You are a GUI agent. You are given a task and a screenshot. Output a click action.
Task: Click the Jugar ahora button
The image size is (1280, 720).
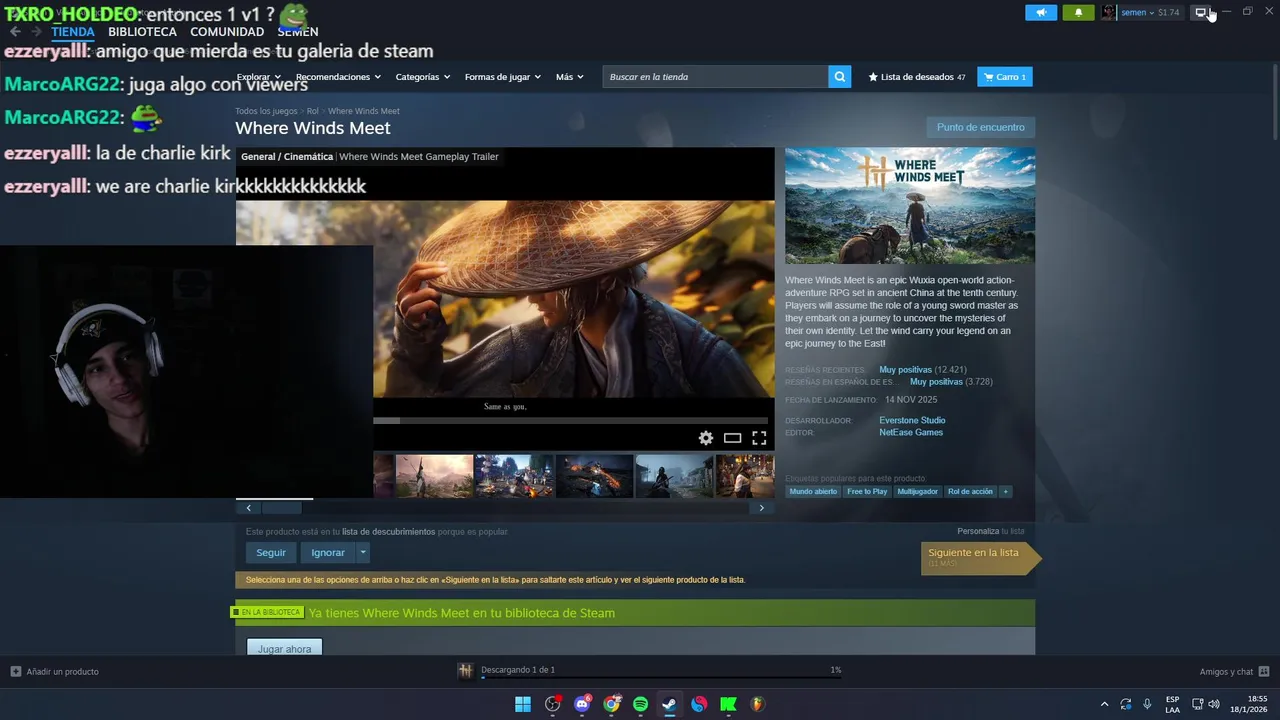coord(284,648)
